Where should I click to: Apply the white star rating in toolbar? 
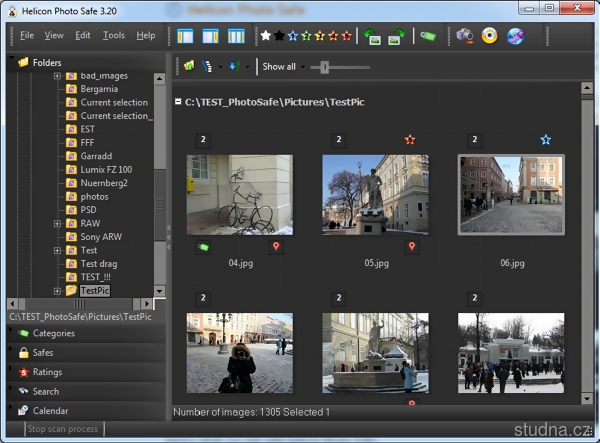tap(266, 36)
